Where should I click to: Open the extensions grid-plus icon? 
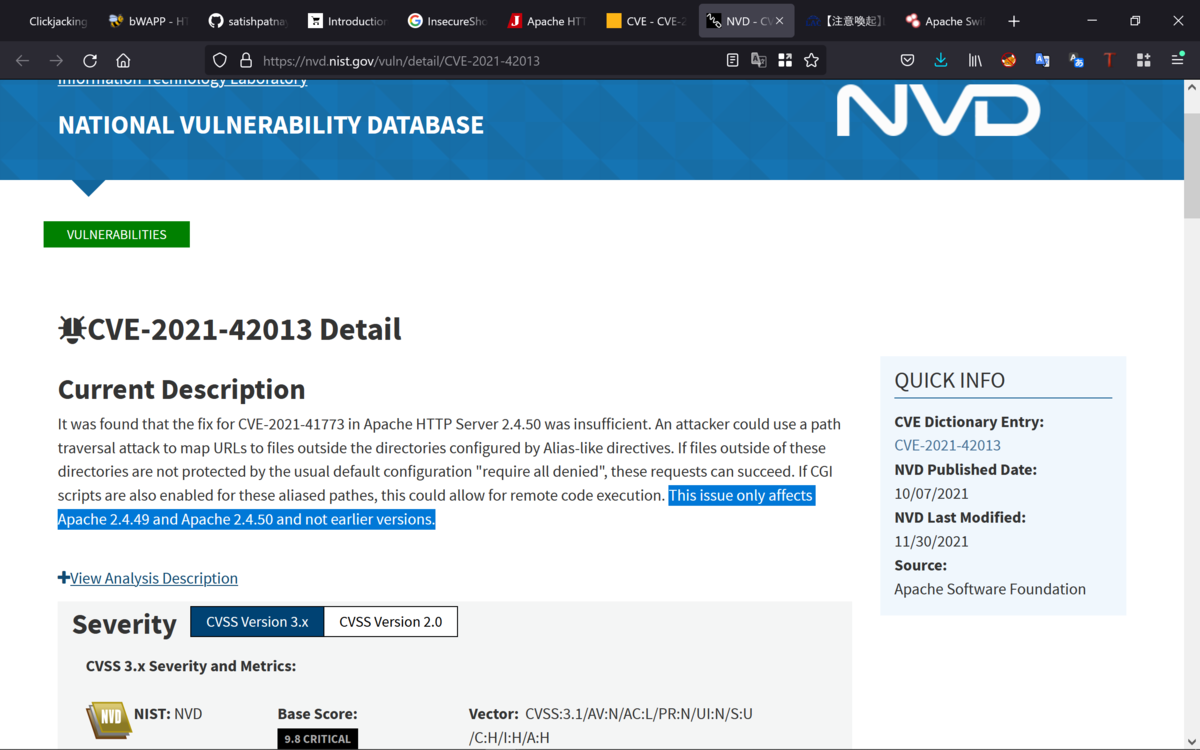pos(1143,61)
